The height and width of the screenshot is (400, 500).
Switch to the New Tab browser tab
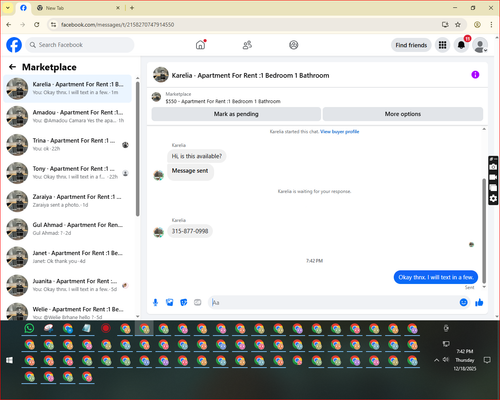tap(78, 8)
